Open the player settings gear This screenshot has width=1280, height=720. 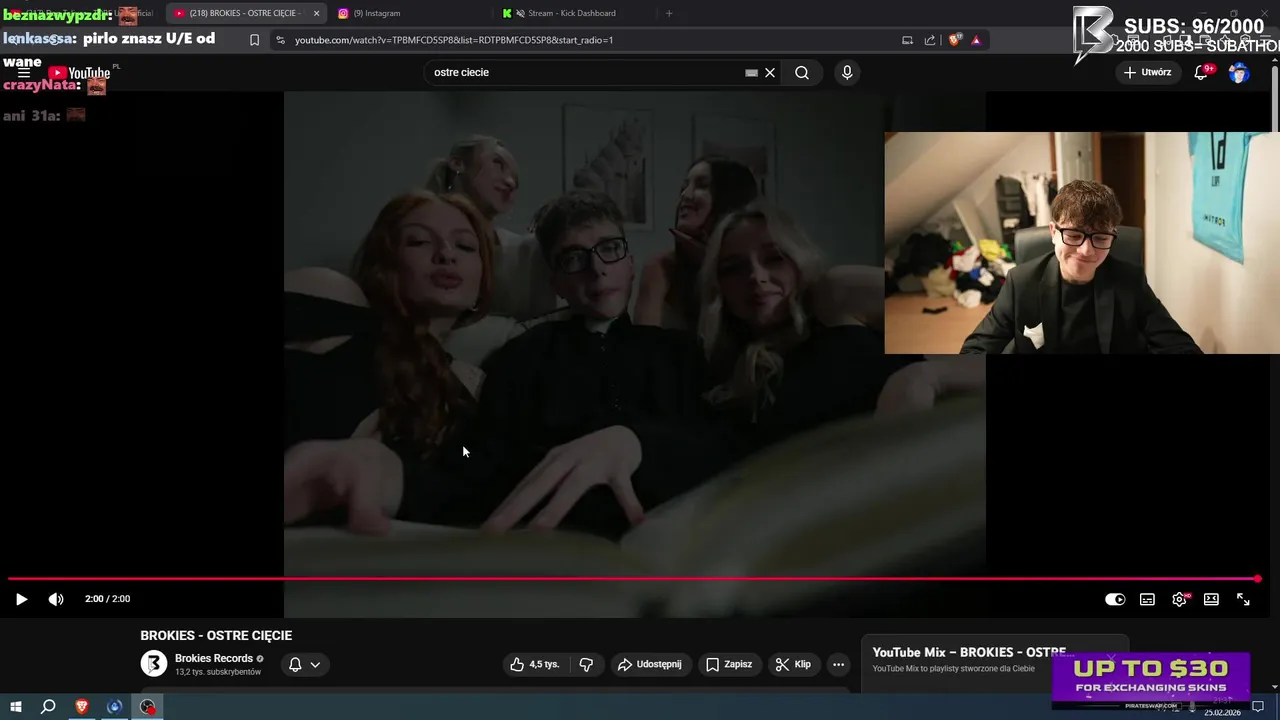tap(1179, 599)
